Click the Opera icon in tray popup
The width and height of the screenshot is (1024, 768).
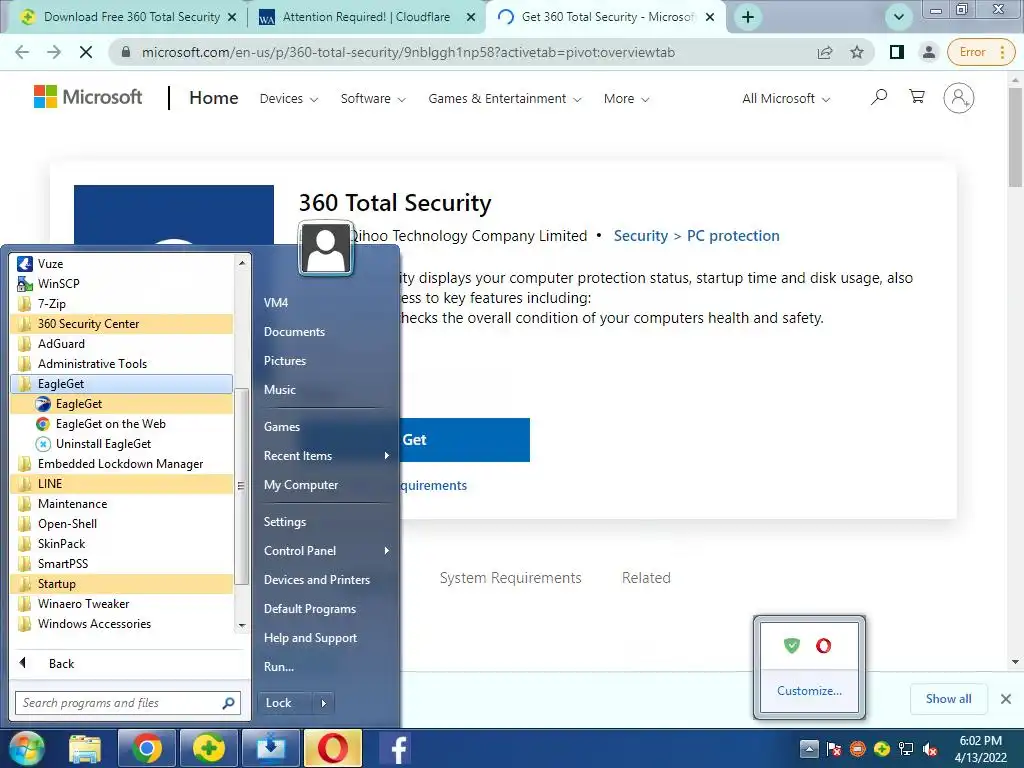click(824, 646)
